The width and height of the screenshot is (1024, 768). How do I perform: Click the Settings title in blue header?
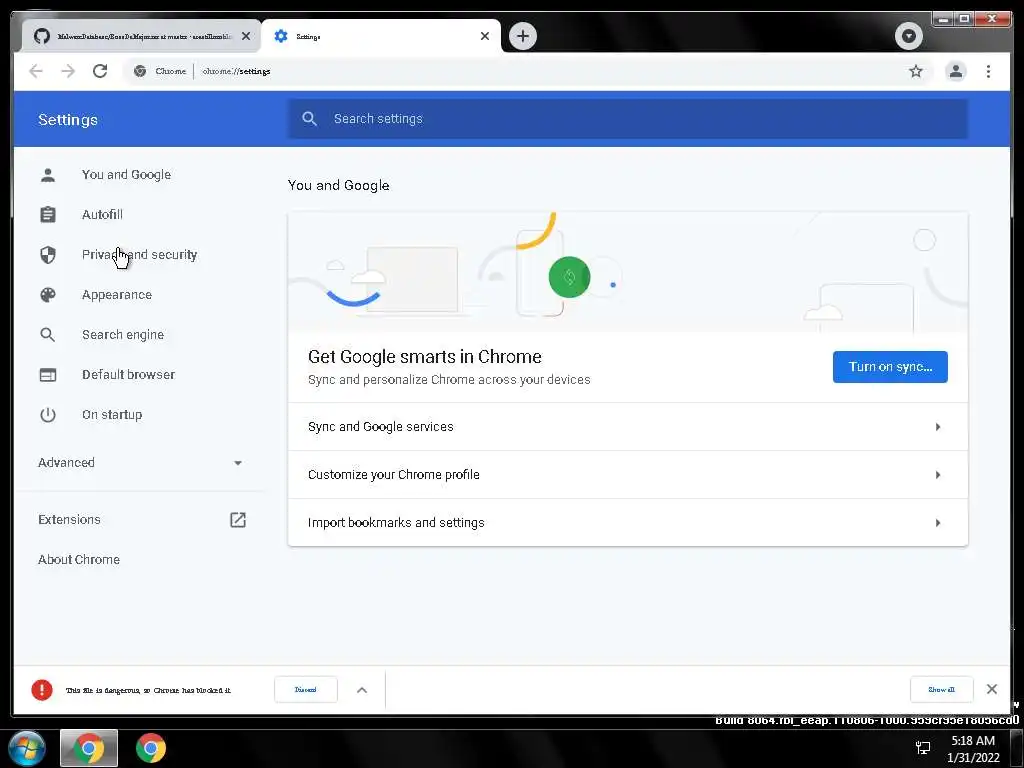68,120
